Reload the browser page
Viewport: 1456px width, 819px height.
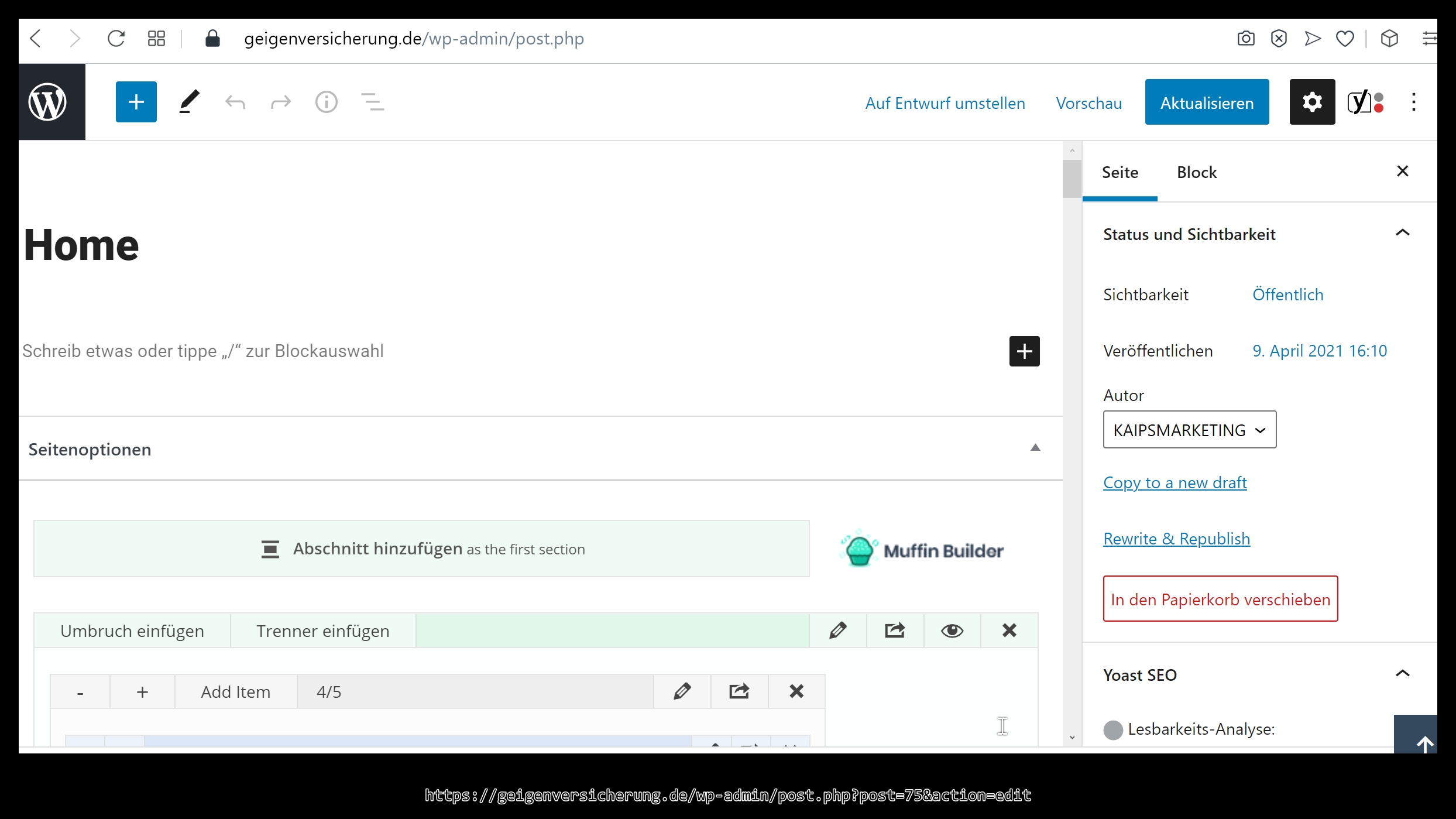pyautogui.click(x=116, y=39)
